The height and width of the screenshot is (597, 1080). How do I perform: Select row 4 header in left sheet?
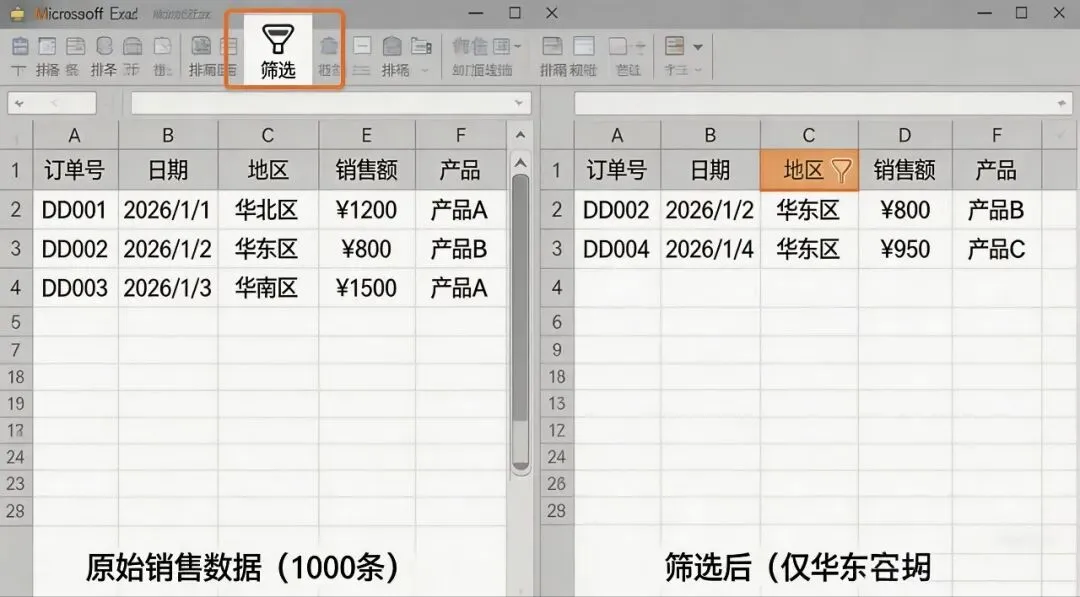[x=16, y=287]
